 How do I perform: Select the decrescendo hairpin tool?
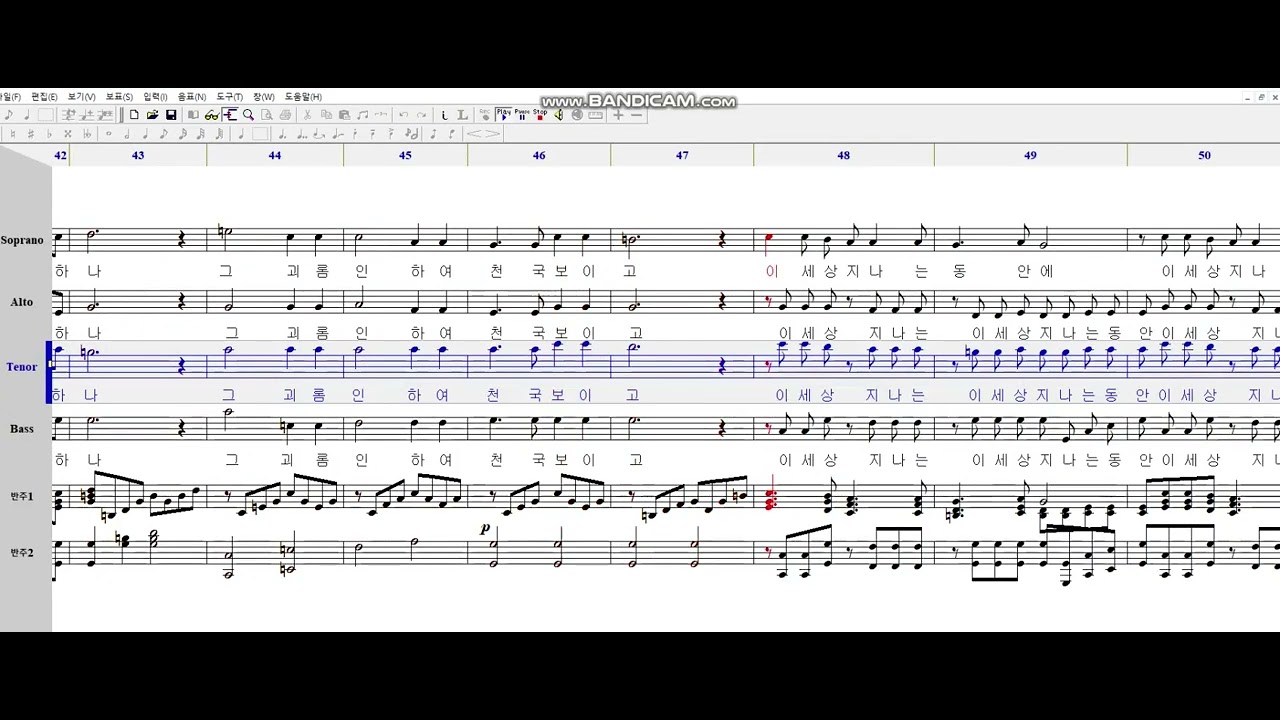click(491, 134)
